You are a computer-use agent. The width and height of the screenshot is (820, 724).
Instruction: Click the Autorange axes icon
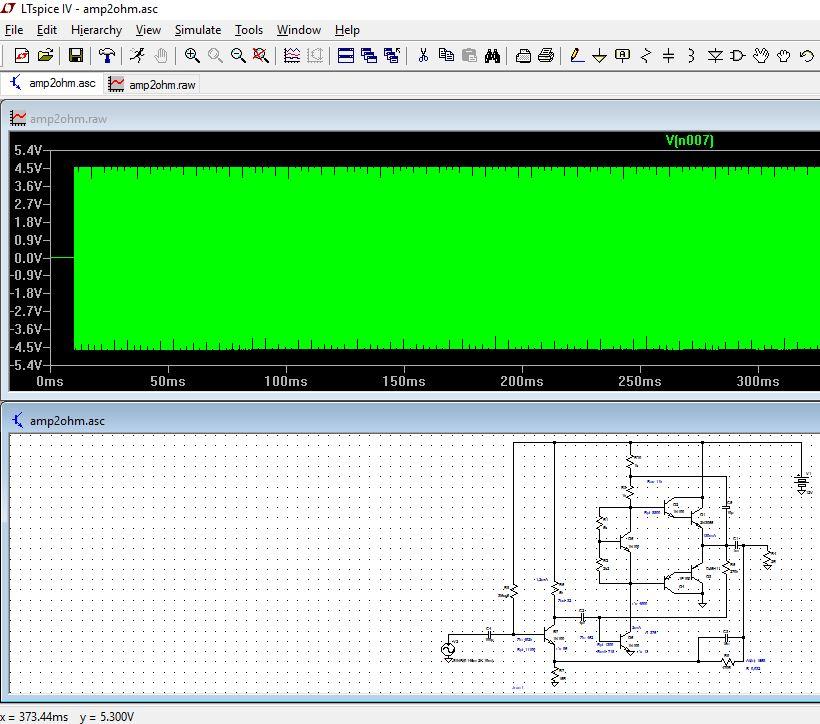[x=315, y=55]
